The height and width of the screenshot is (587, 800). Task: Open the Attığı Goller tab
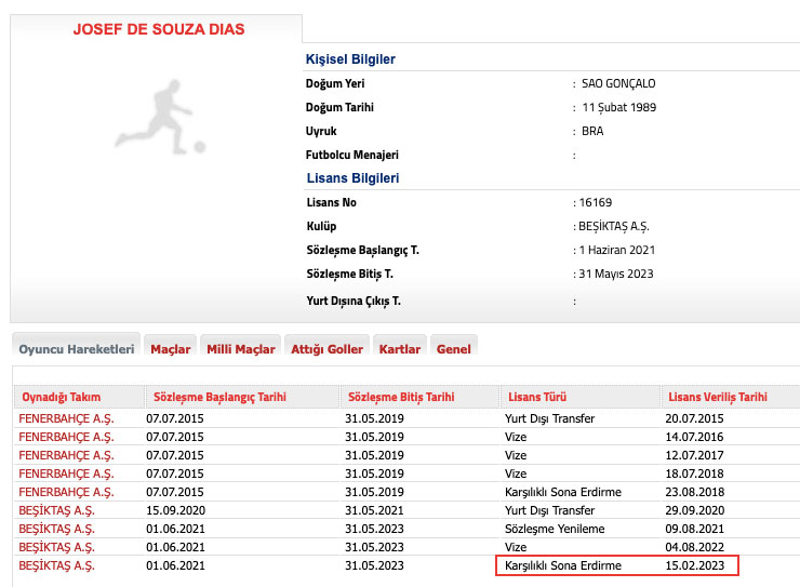pos(327,349)
